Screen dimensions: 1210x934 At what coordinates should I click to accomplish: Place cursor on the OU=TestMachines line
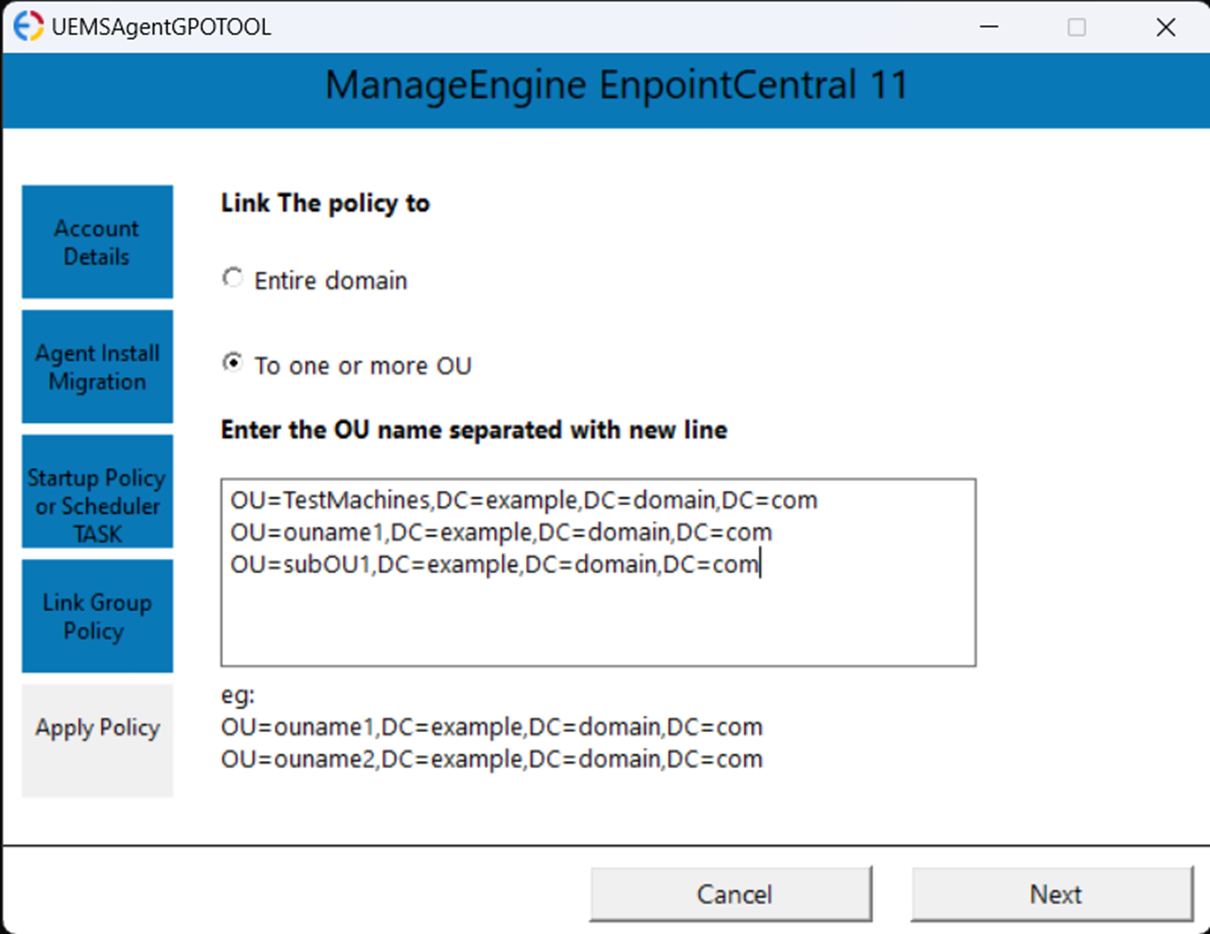524,501
